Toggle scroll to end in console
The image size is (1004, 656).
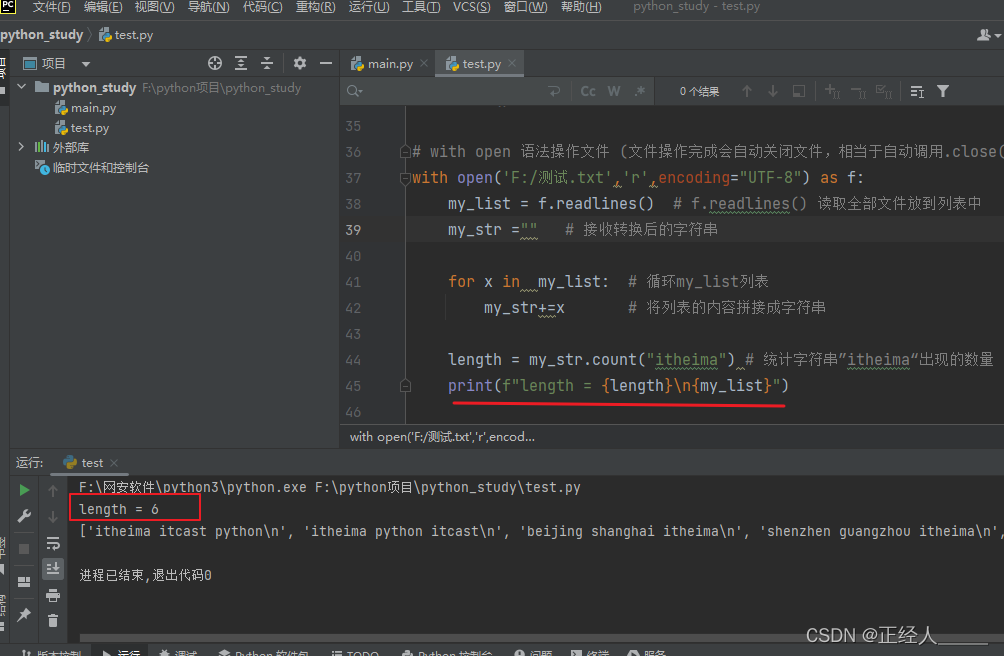[53, 567]
